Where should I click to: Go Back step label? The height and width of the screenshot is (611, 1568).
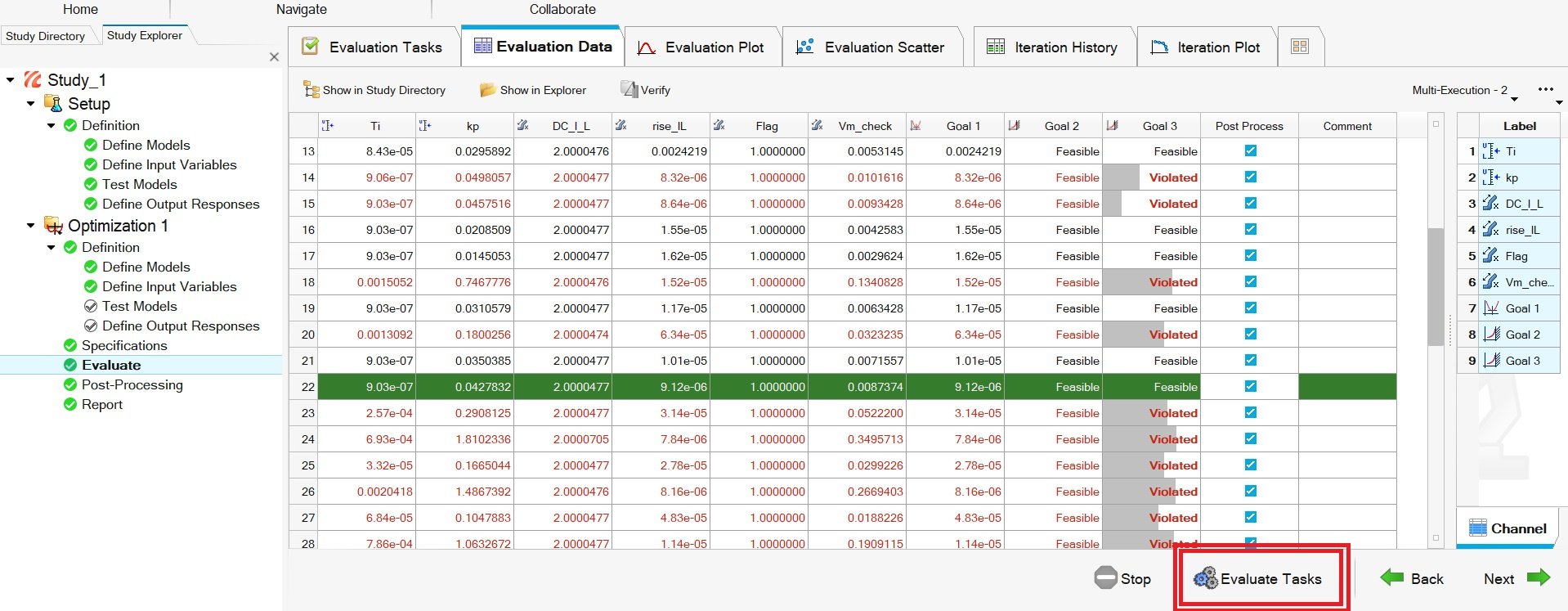pyautogui.click(x=1427, y=578)
